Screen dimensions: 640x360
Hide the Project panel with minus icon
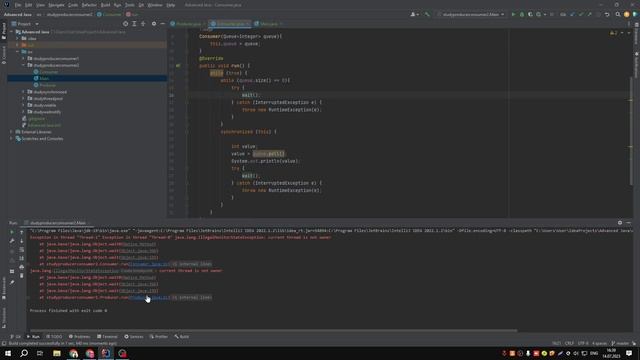(162, 24)
